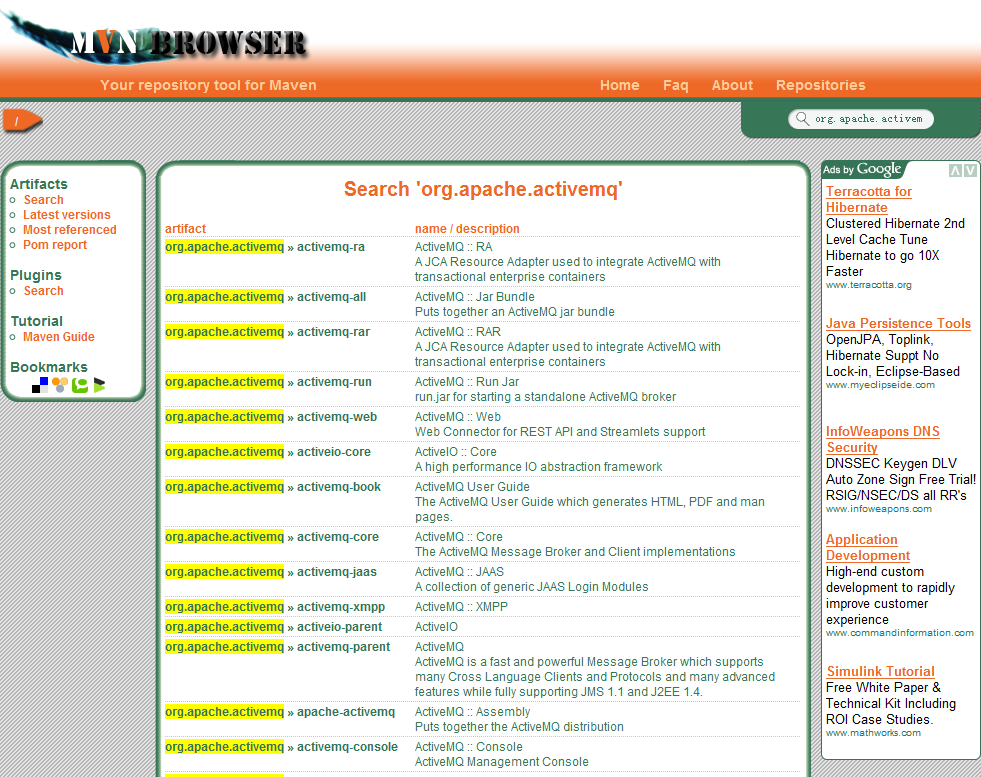Open Most referenced in sidebar
Image resolution: width=981 pixels, height=777 pixels.
(70, 230)
